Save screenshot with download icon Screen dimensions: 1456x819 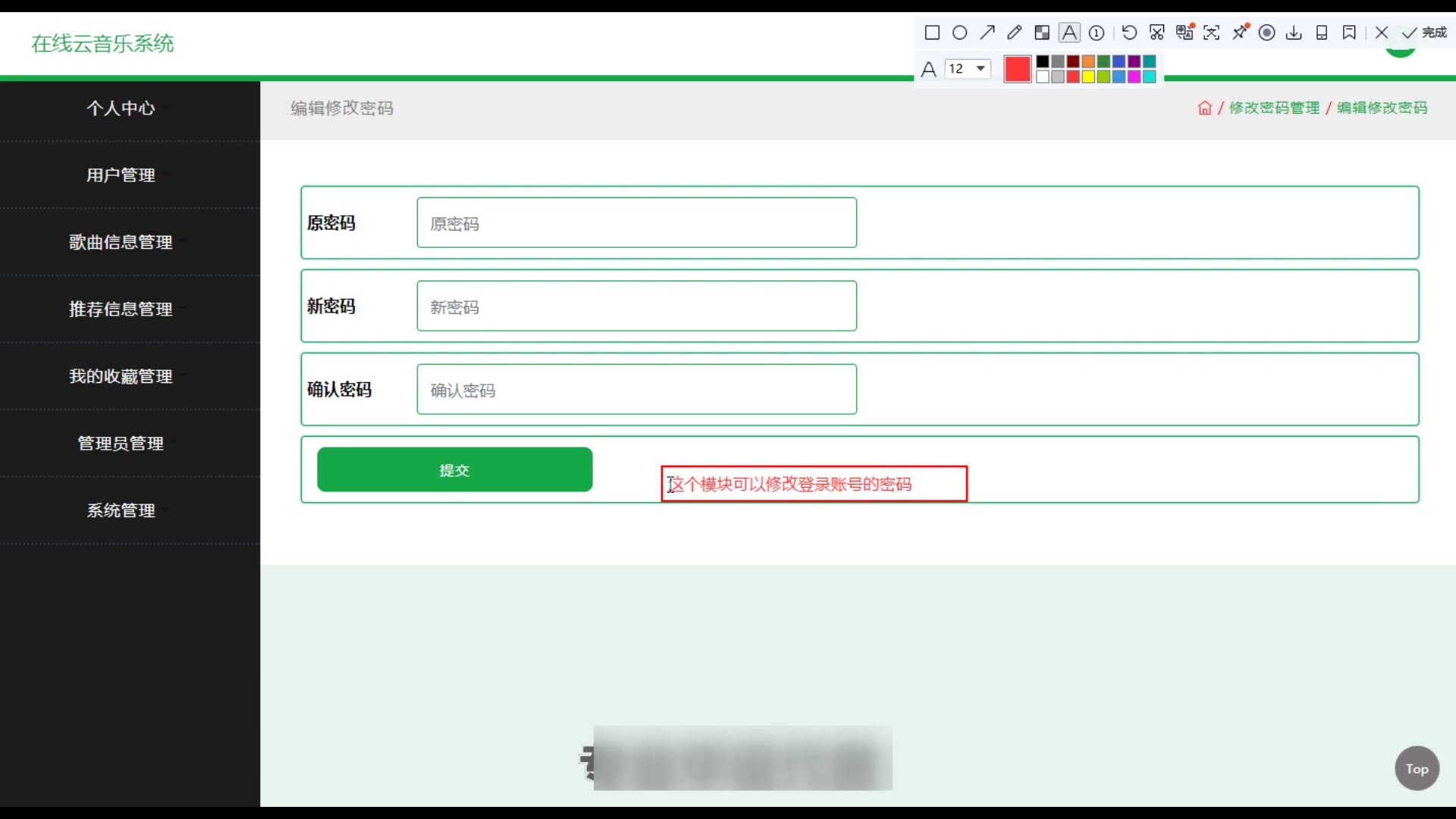click(x=1294, y=33)
